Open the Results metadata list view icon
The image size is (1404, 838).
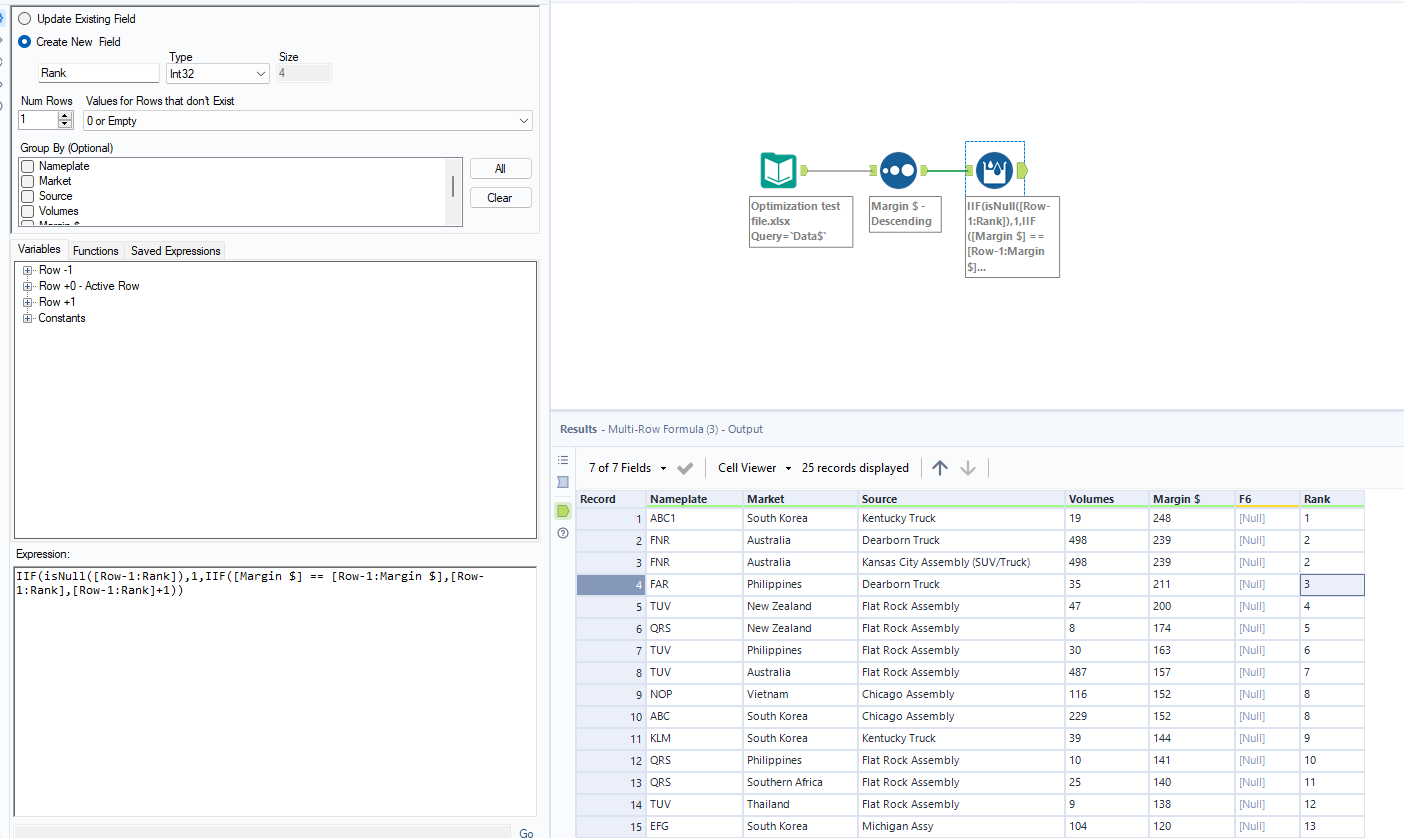[563, 459]
